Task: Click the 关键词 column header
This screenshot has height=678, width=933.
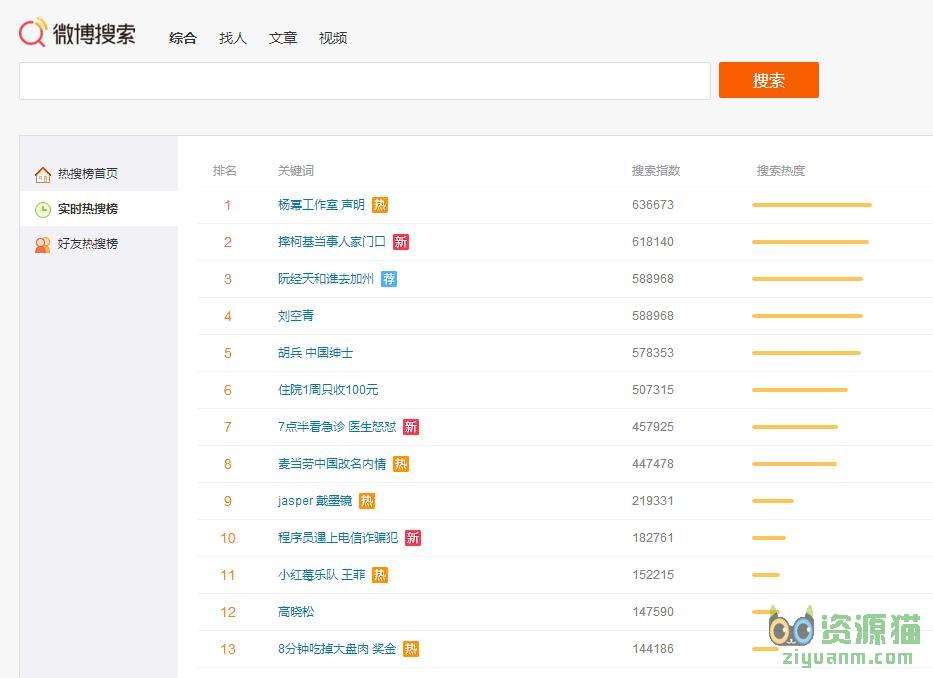Action: (296, 171)
